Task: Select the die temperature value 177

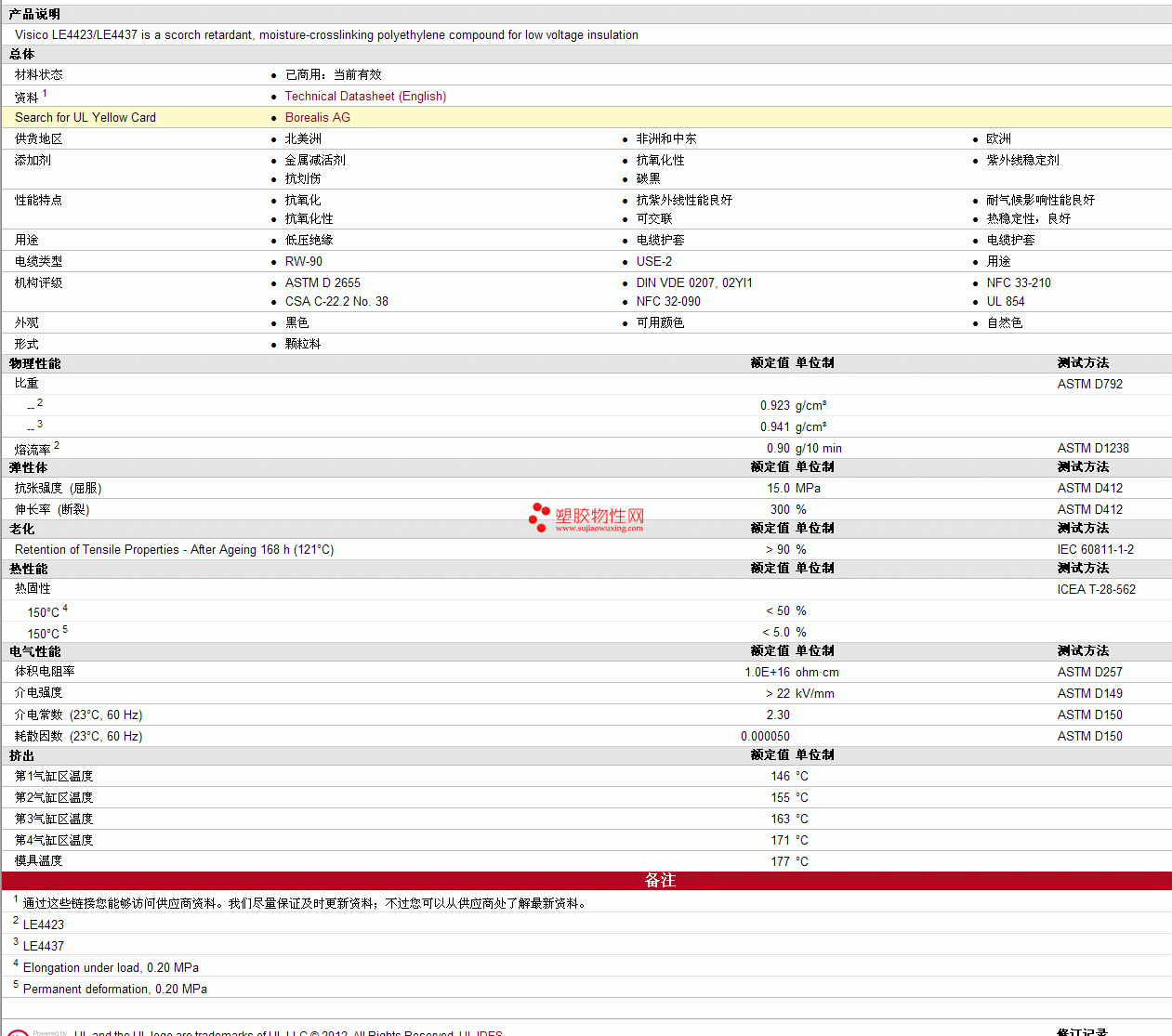Action: [x=781, y=862]
